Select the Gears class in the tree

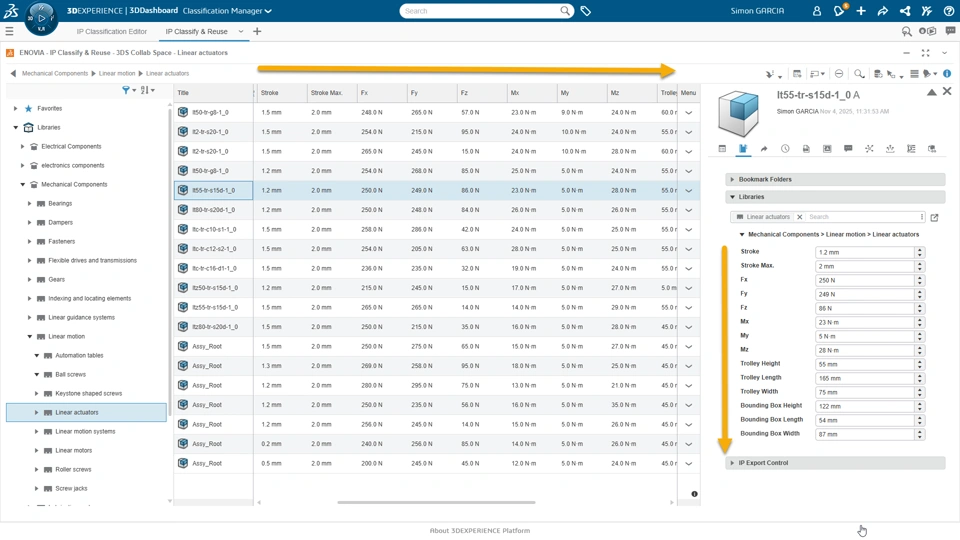point(56,279)
